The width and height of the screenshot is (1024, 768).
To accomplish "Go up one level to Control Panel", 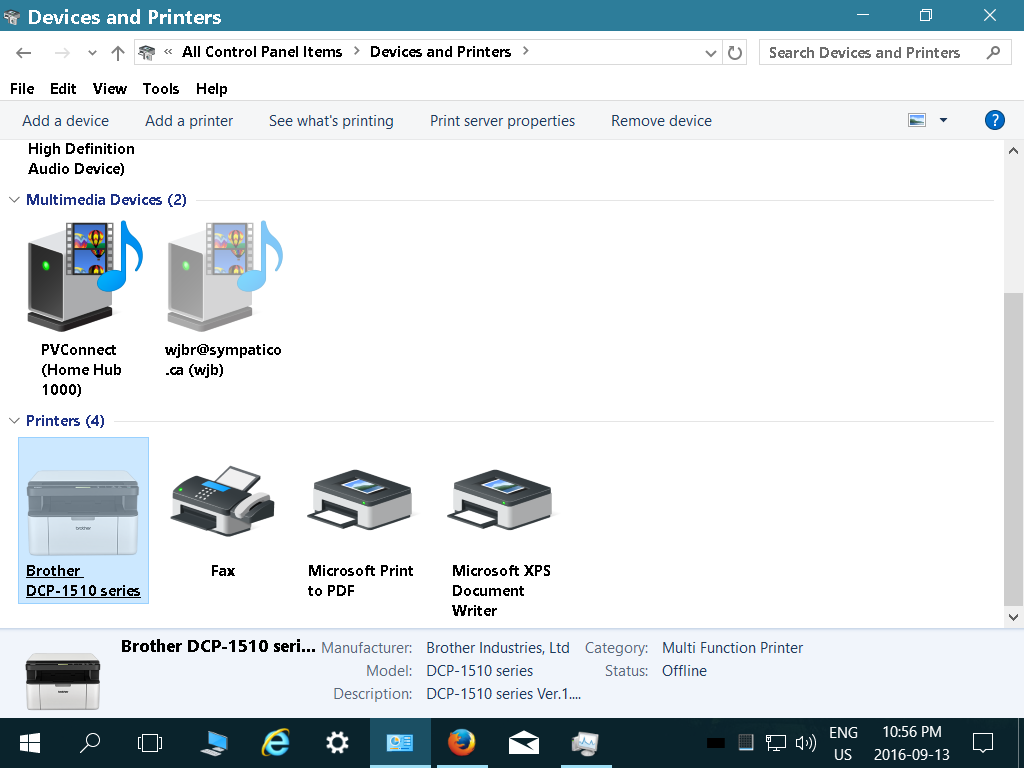I will pyautogui.click(x=118, y=53).
